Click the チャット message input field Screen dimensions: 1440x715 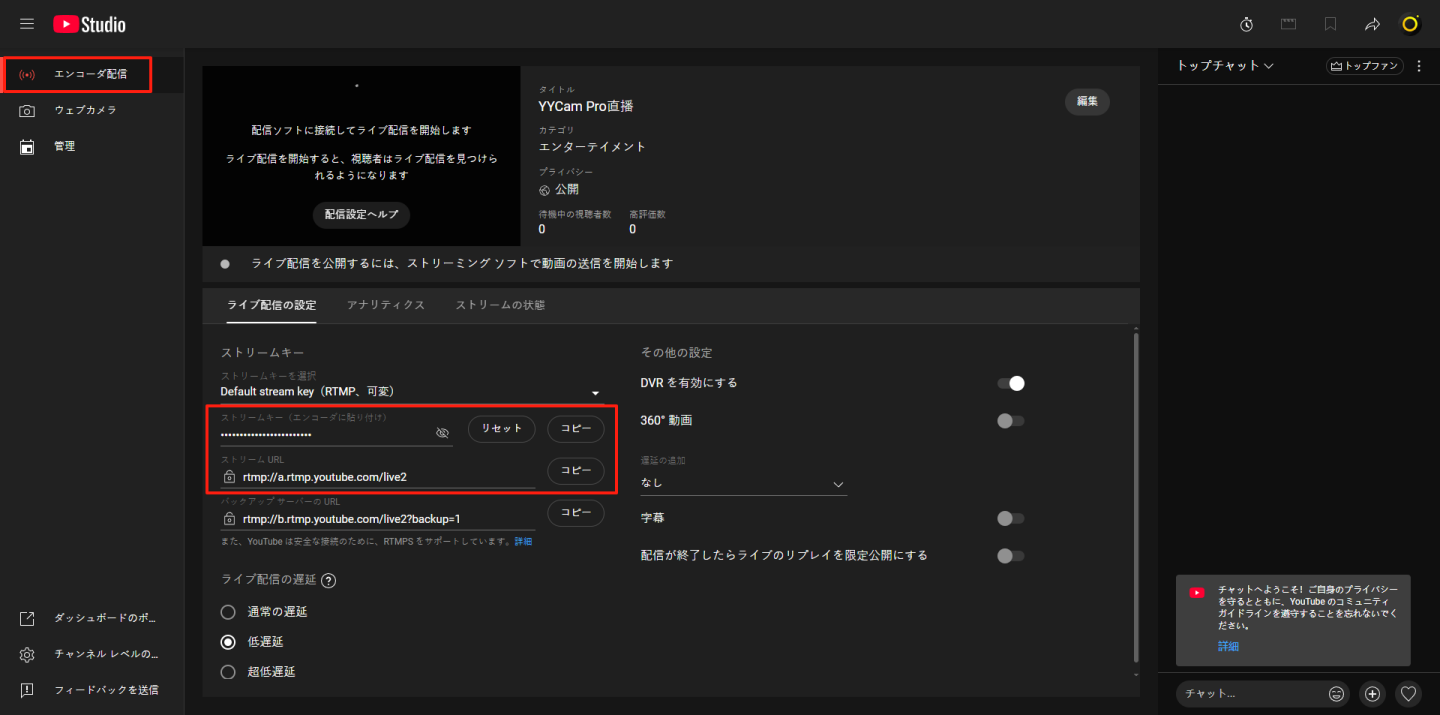(1250, 693)
